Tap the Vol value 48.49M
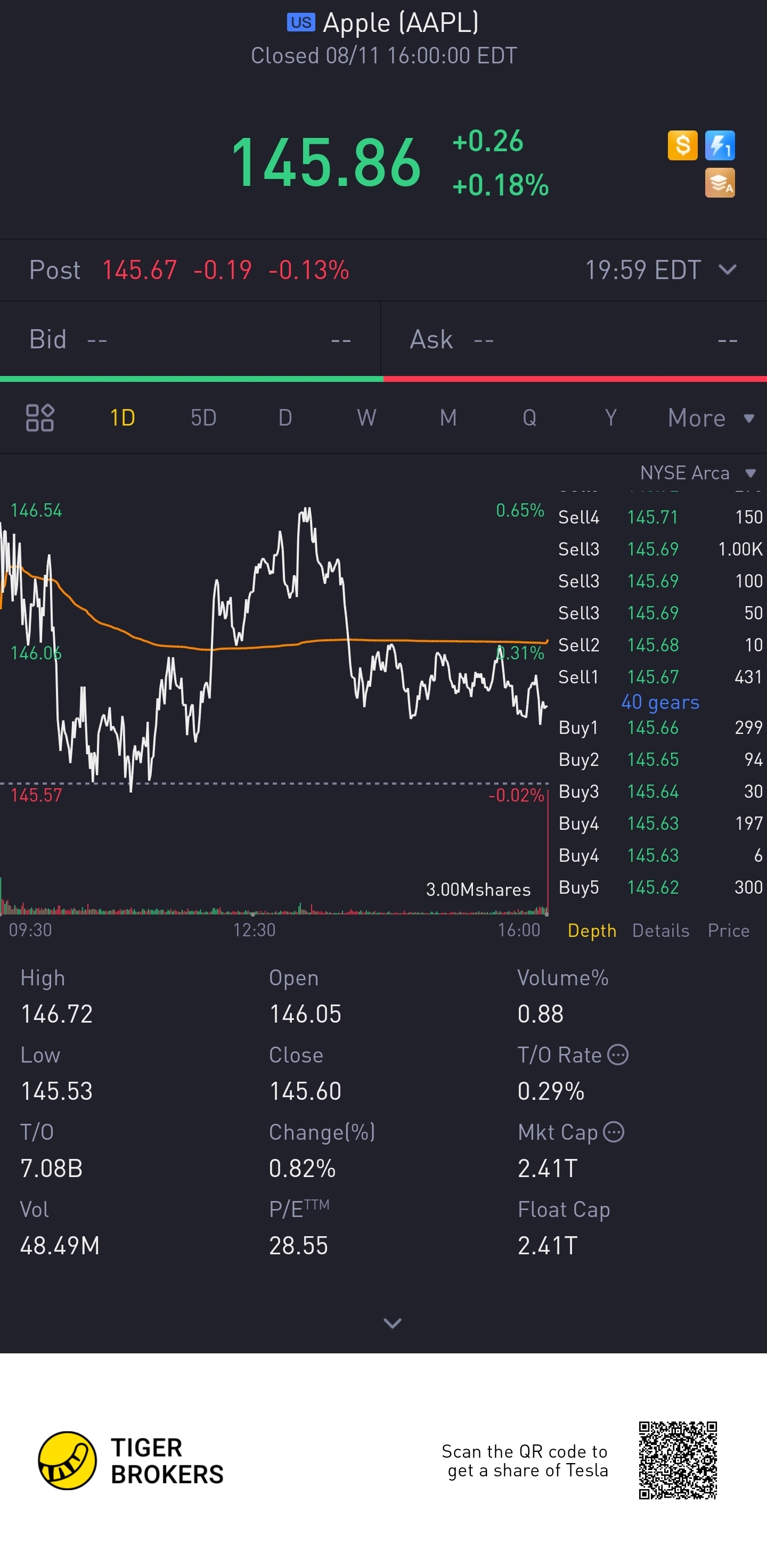The width and height of the screenshot is (767, 1568). [x=60, y=1245]
